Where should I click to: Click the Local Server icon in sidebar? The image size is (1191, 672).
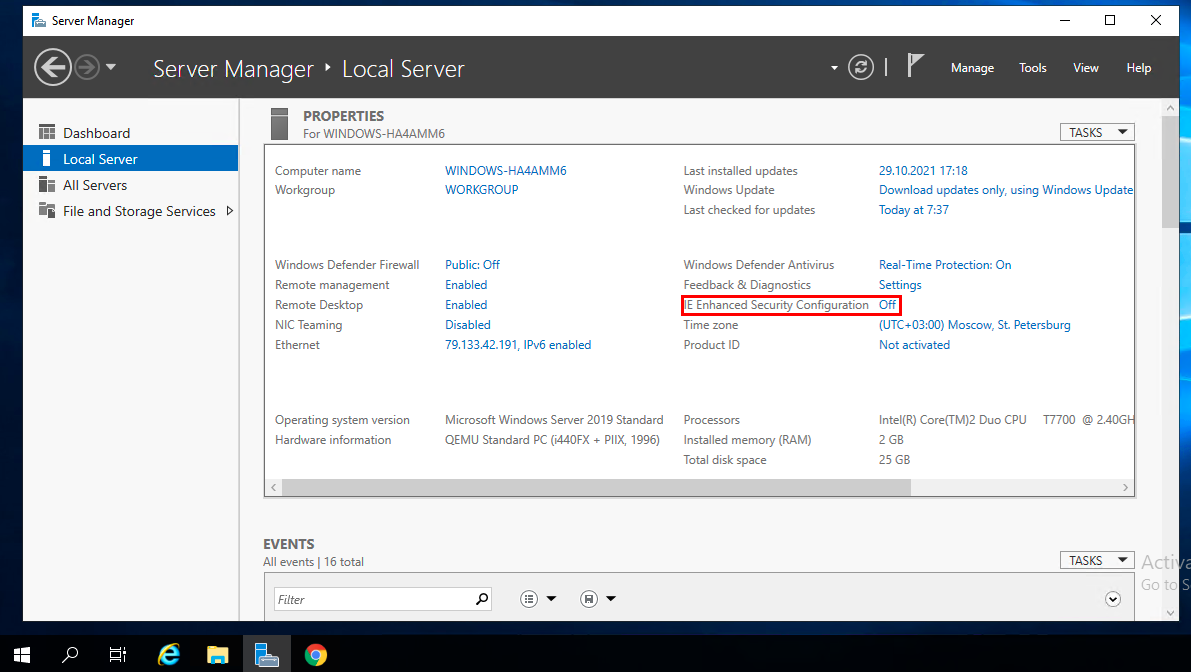(46, 158)
